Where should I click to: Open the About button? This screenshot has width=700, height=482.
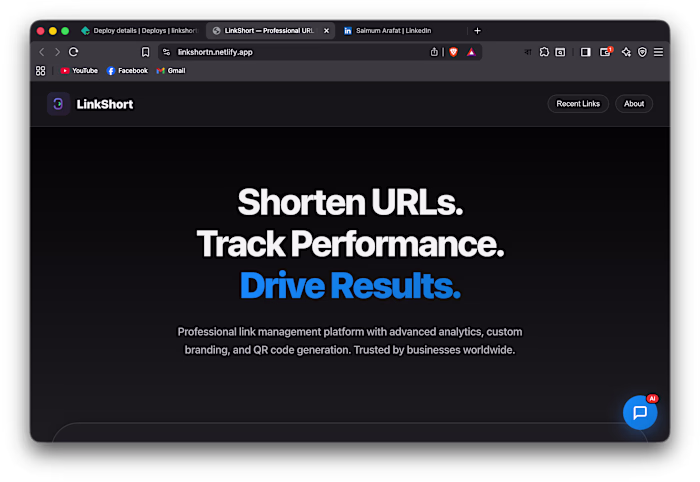(x=634, y=104)
